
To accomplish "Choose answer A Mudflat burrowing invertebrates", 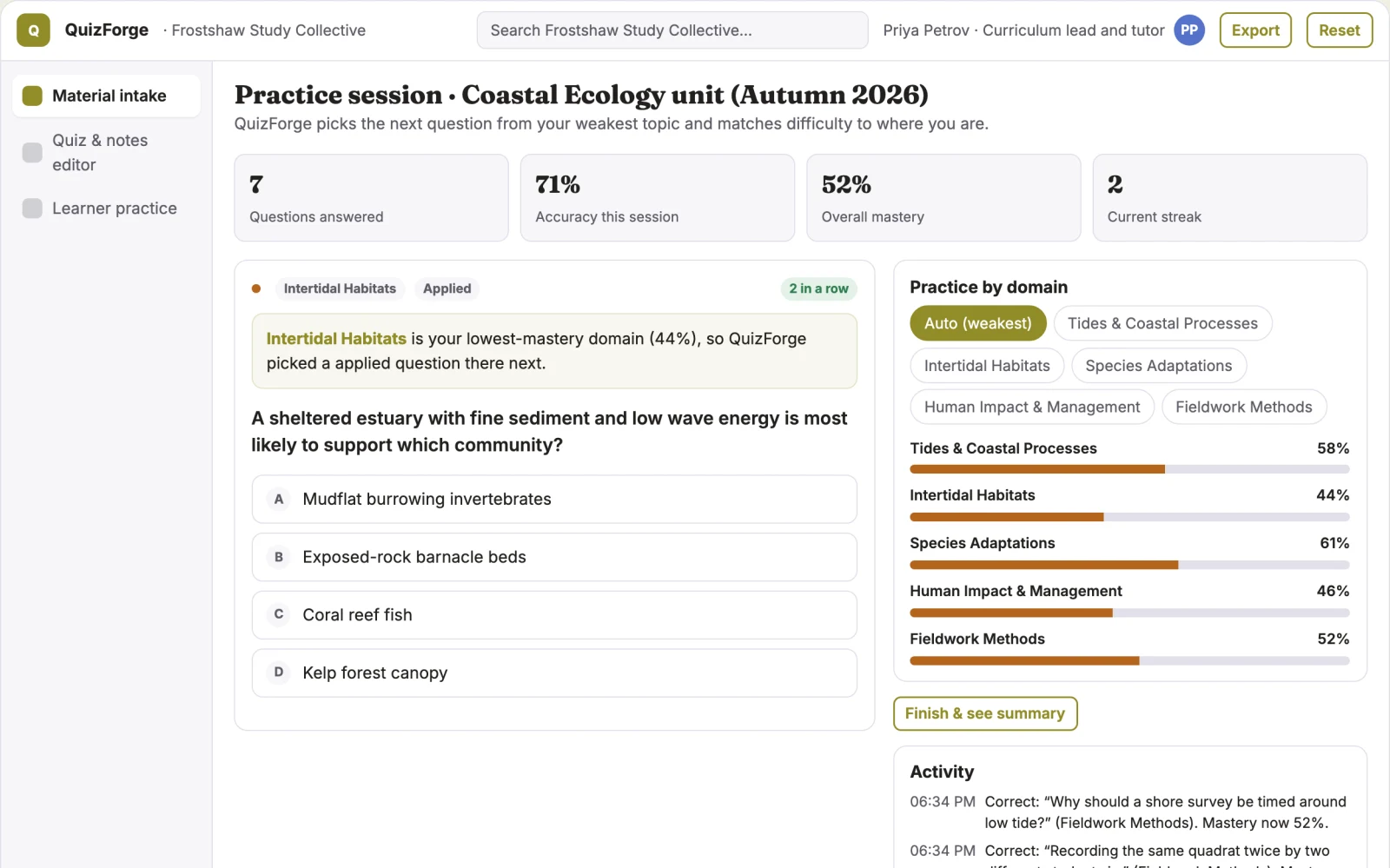I will [554, 499].
